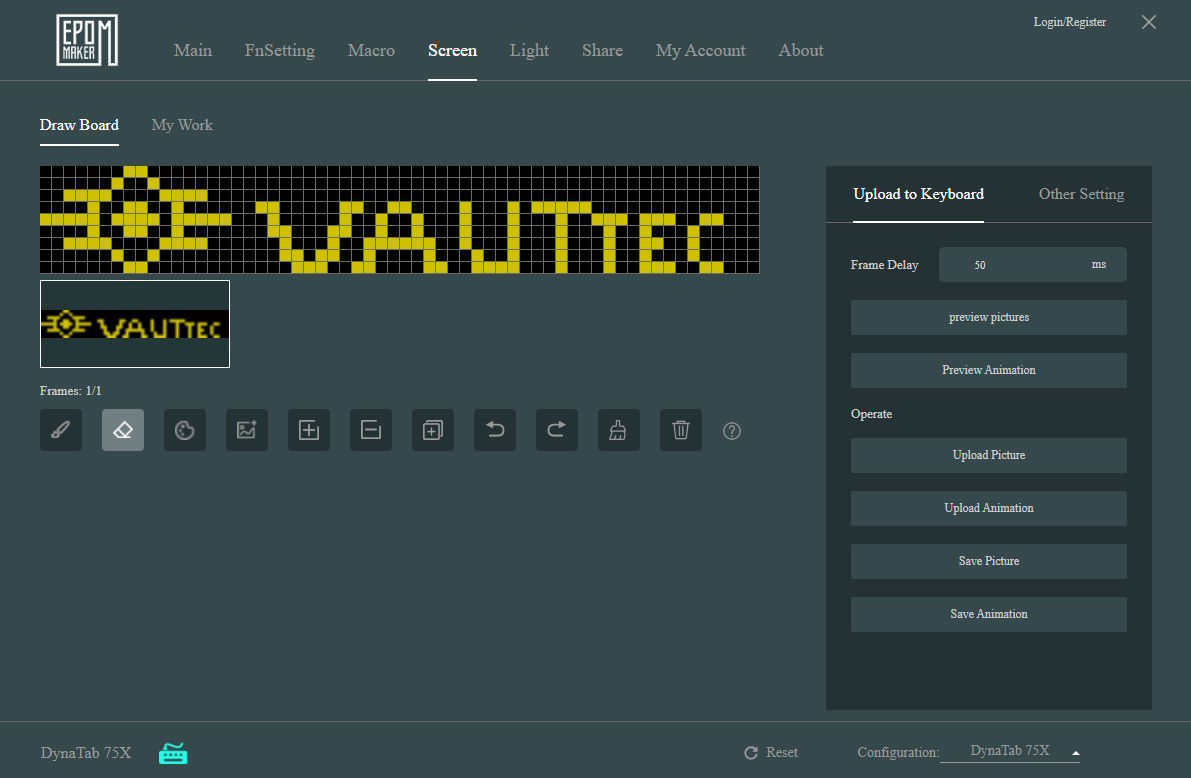Select the Screen tab
The height and width of the screenshot is (778, 1191).
[453, 50]
